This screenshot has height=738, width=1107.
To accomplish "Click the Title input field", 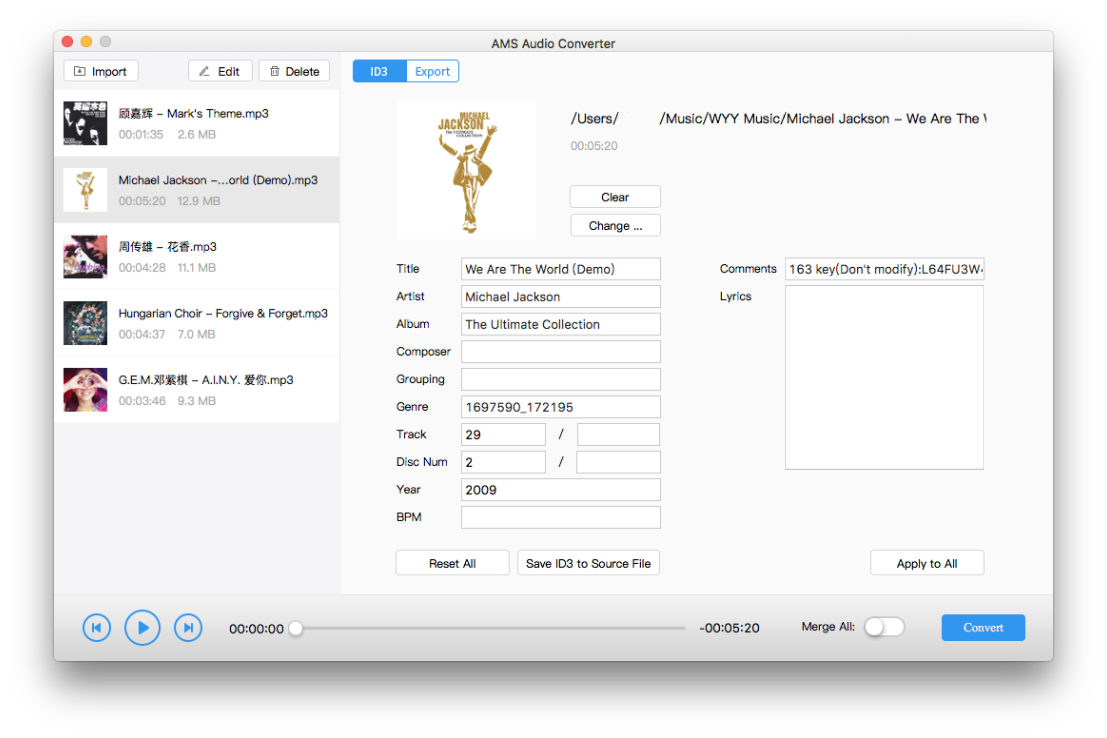I will point(561,269).
